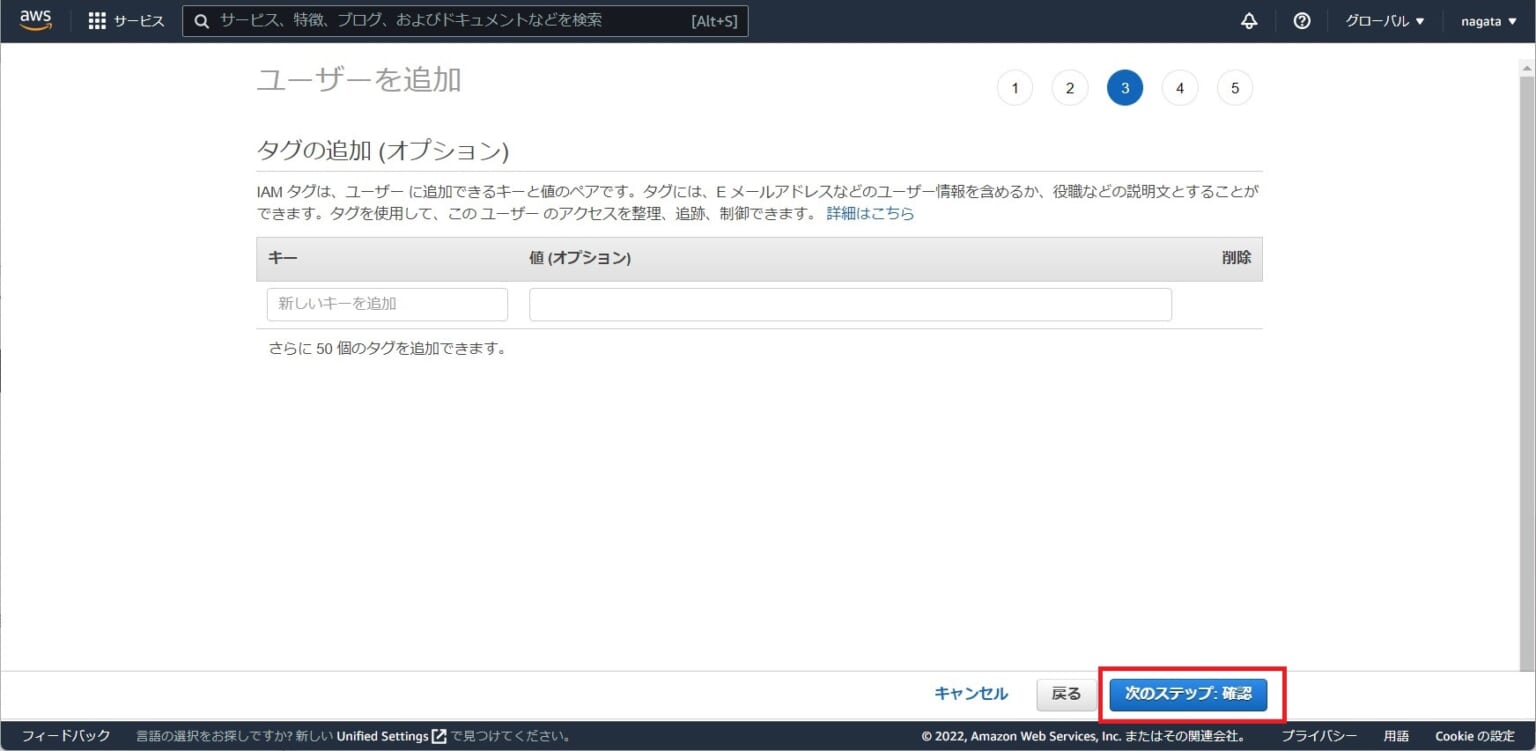Open Cookie の設定 in the footer

click(1474, 735)
